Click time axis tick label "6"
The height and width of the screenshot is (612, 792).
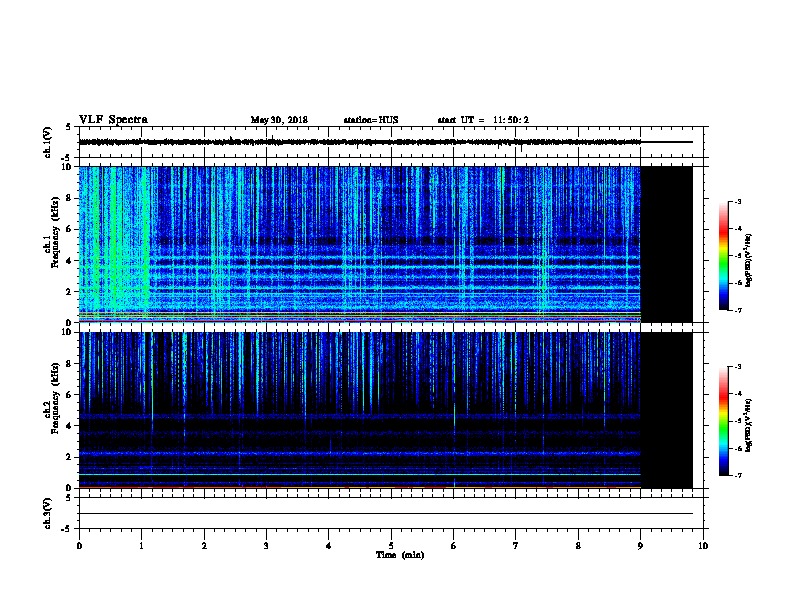point(454,546)
